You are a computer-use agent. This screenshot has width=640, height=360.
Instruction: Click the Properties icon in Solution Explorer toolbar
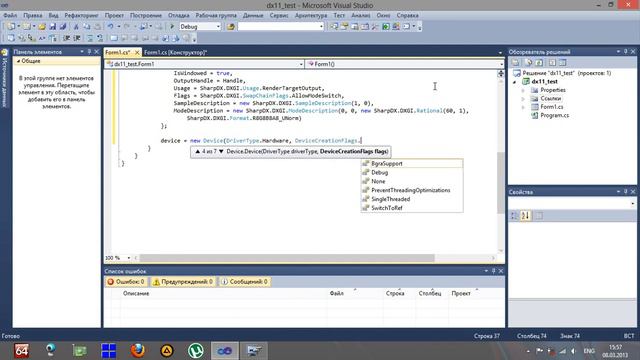516,62
